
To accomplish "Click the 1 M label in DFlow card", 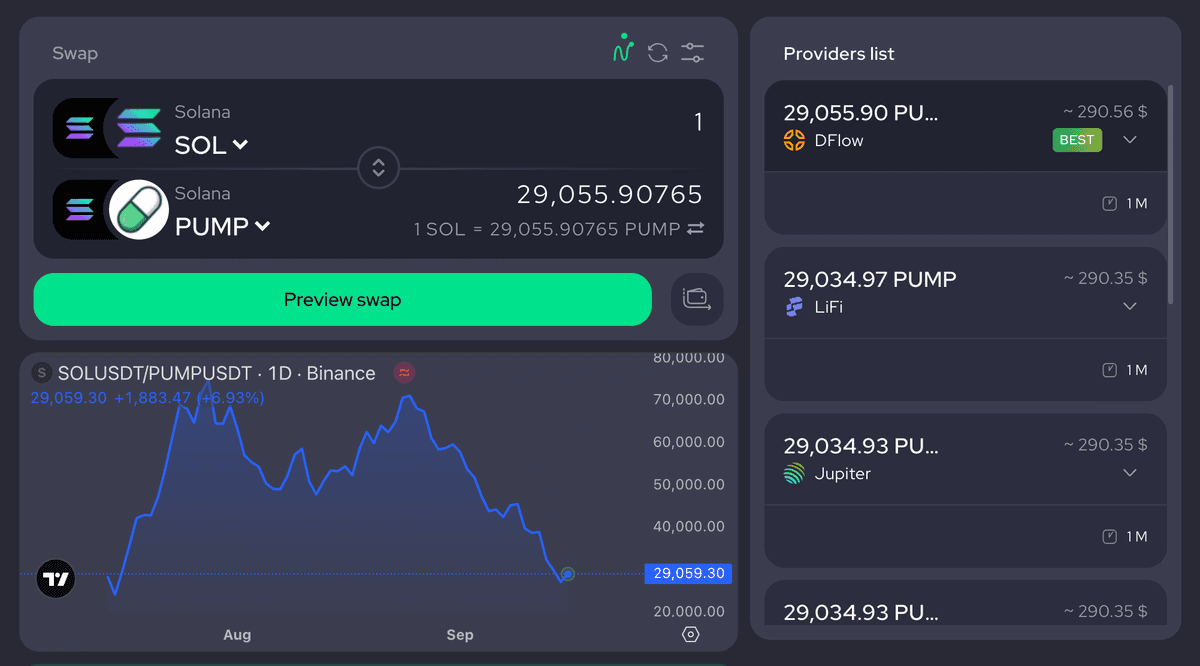I will (x=1137, y=203).
